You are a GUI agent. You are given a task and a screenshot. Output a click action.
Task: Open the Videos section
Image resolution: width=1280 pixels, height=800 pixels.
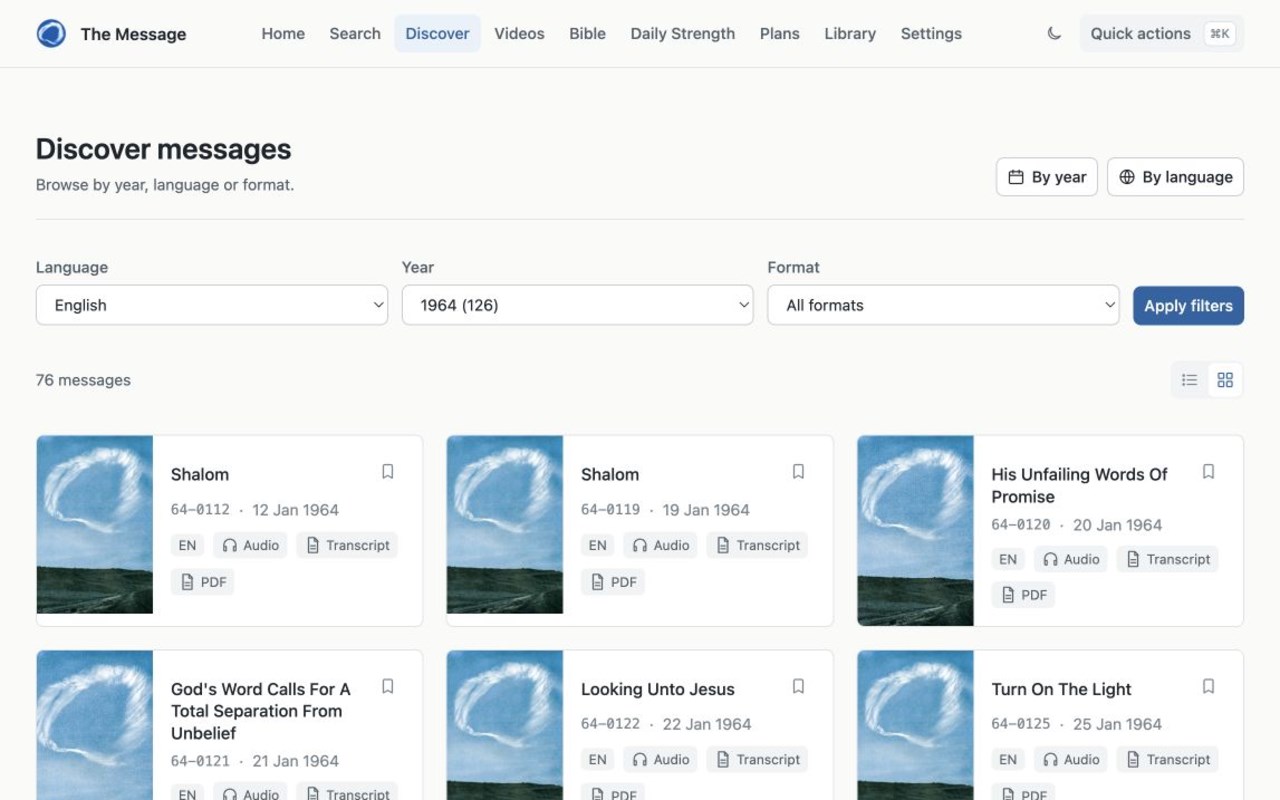[x=519, y=34]
